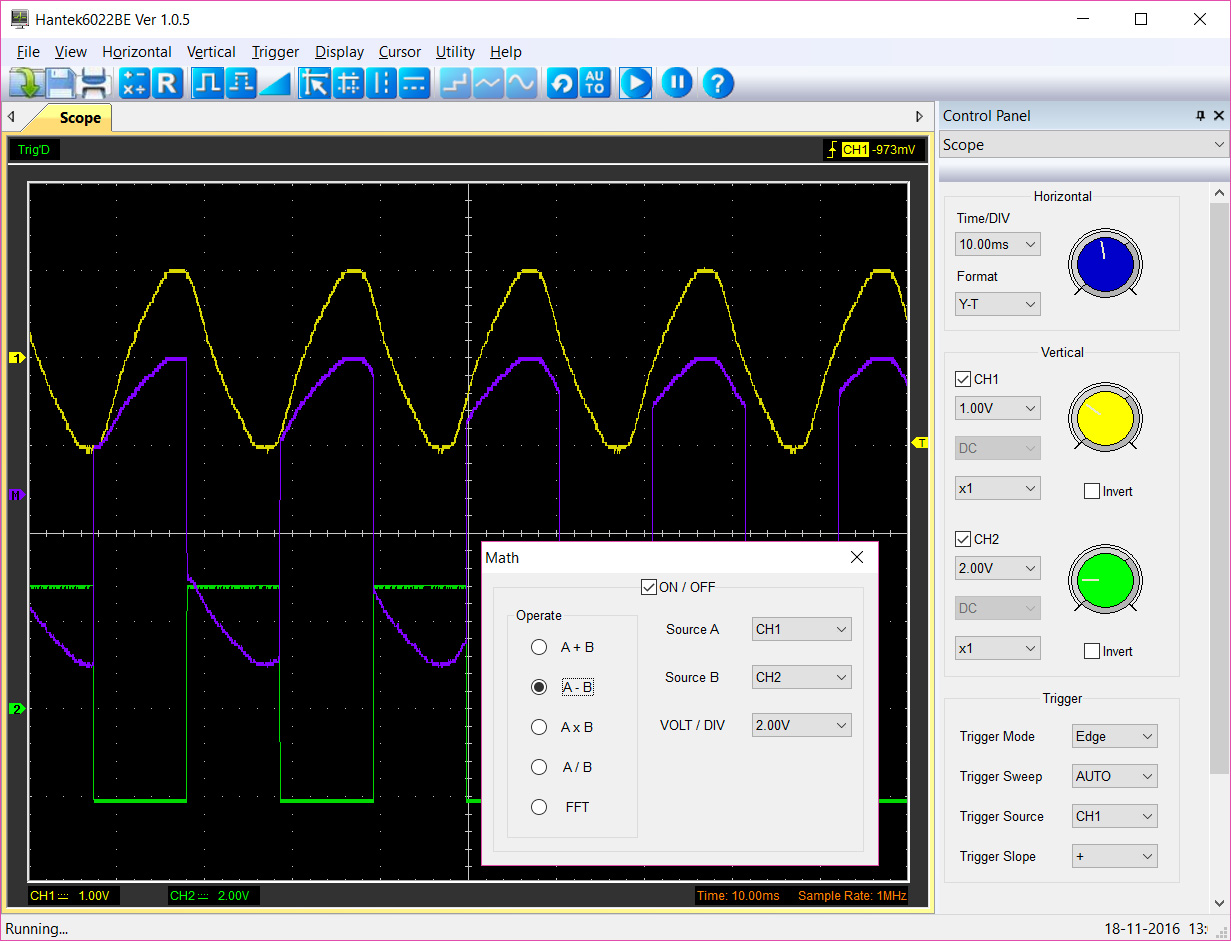Click the Reference waveform R icon

[167, 83]
